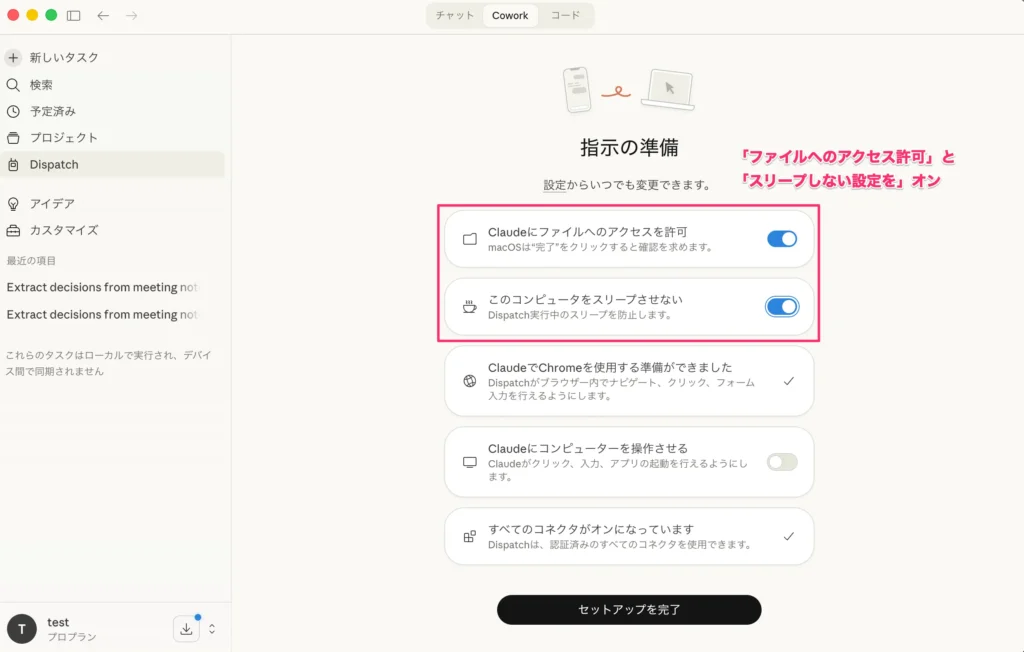Open the test プロプラン account menu
The height and width of the screenshot is (652, 1024).
[58, 628]
